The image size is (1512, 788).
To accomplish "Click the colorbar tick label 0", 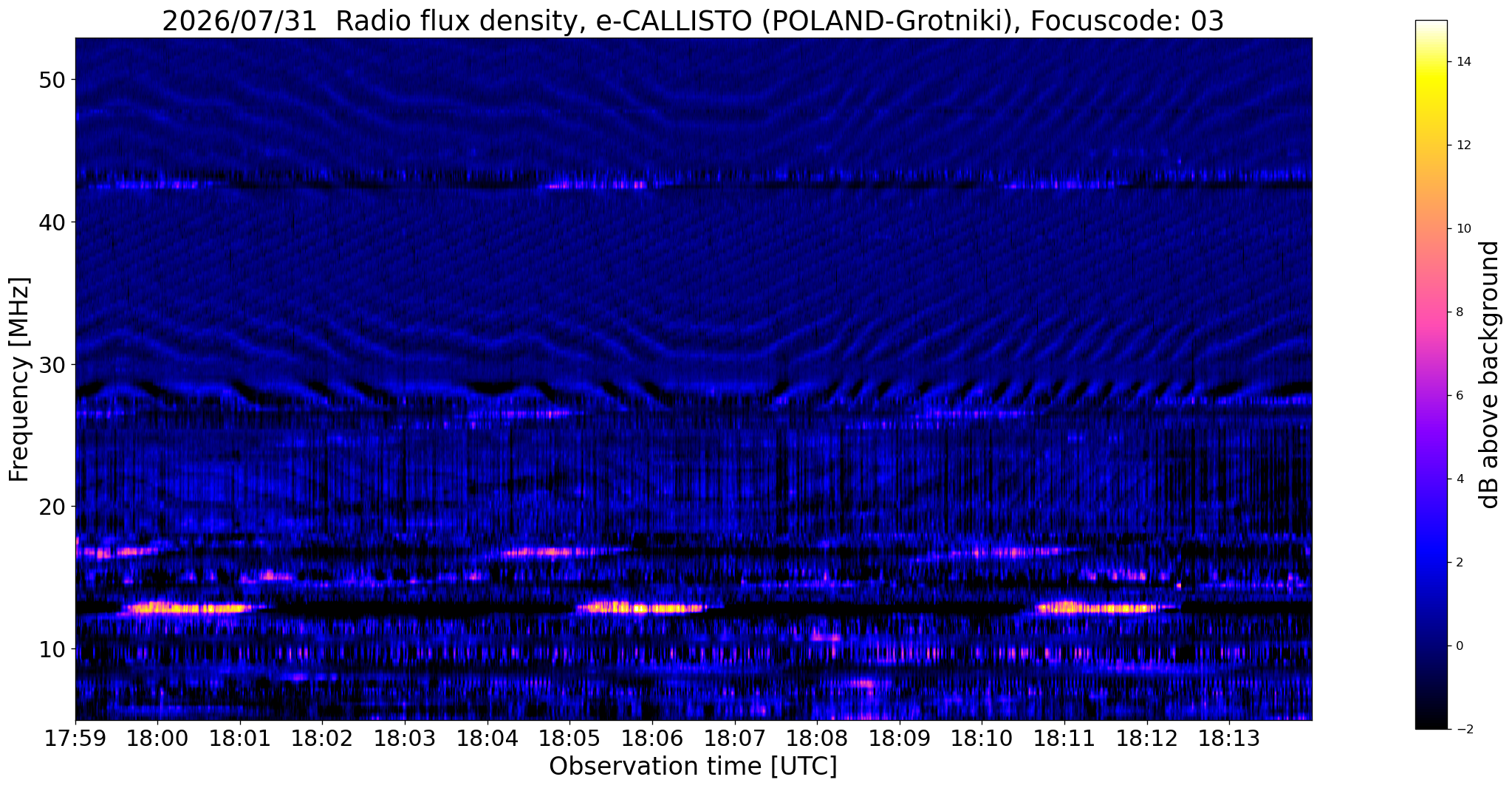I will pyautogui.click(x=1459, y=646).
